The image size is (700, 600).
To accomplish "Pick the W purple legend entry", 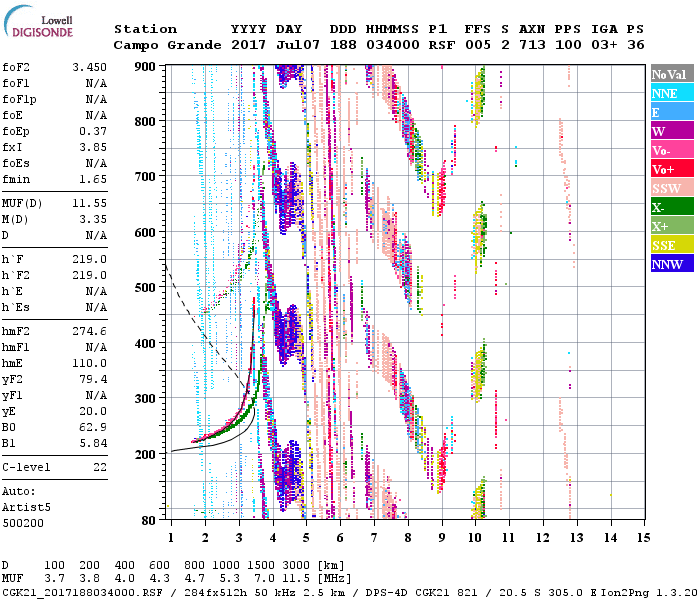I will pyautogui.click(x=671, y=131).
